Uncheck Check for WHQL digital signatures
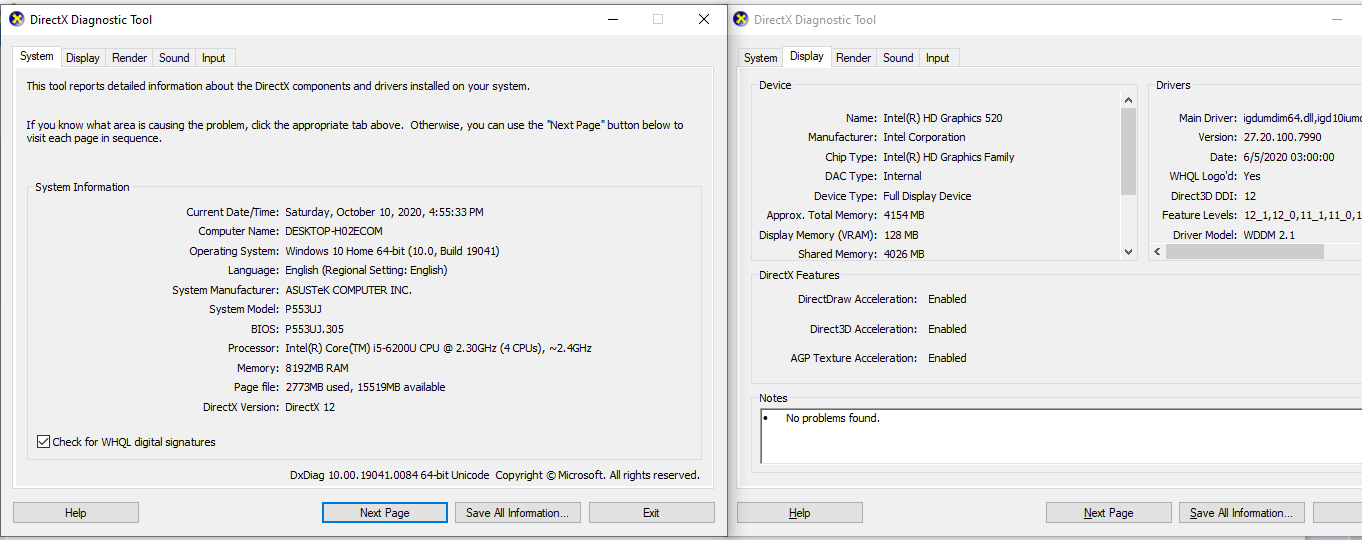Viewport: 1362px width, 540px height. [x=43, y=442]
